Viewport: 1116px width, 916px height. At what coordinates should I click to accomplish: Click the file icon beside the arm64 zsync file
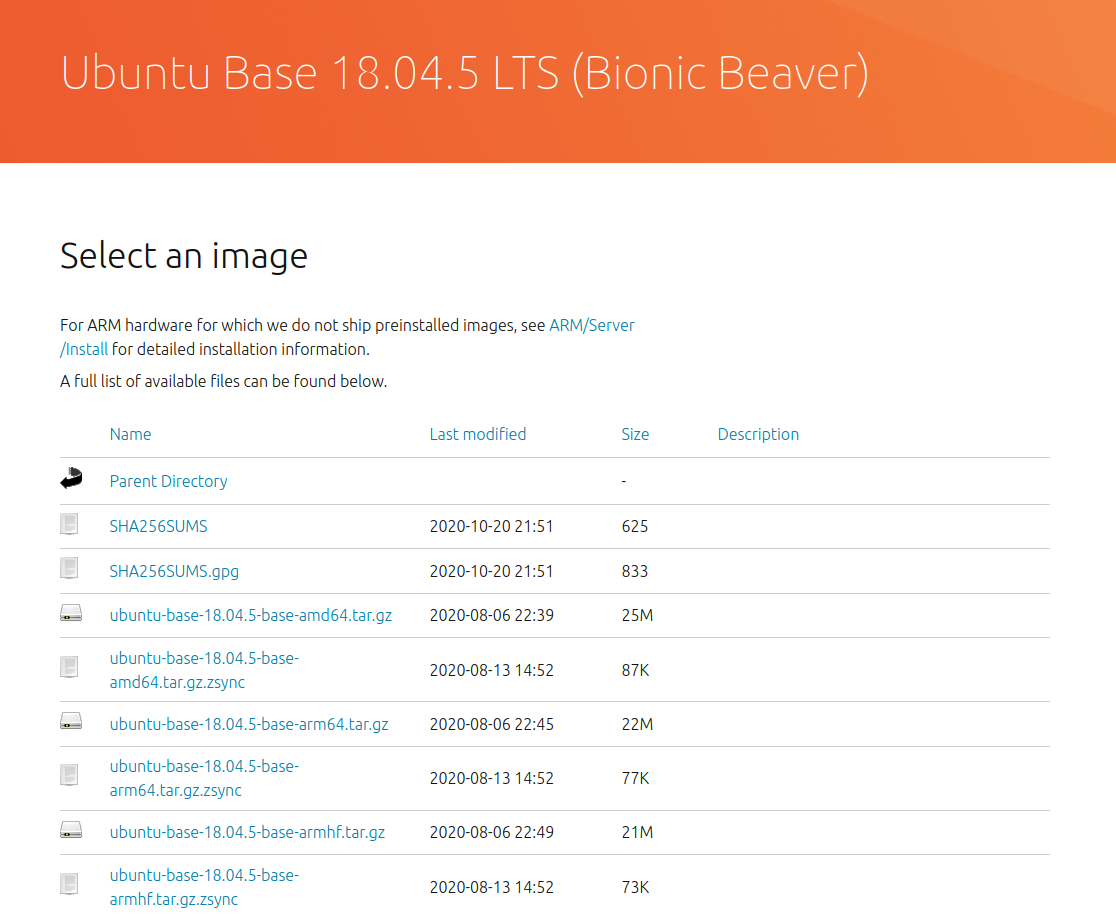tap(69, 777)
